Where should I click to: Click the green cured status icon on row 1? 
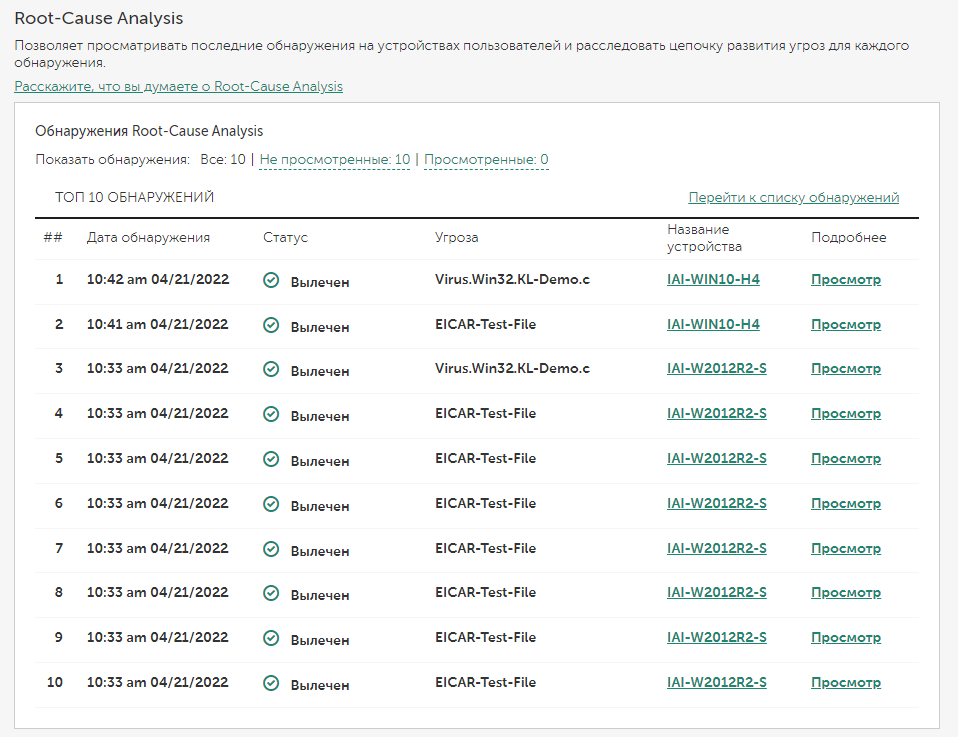coord(271,281)
